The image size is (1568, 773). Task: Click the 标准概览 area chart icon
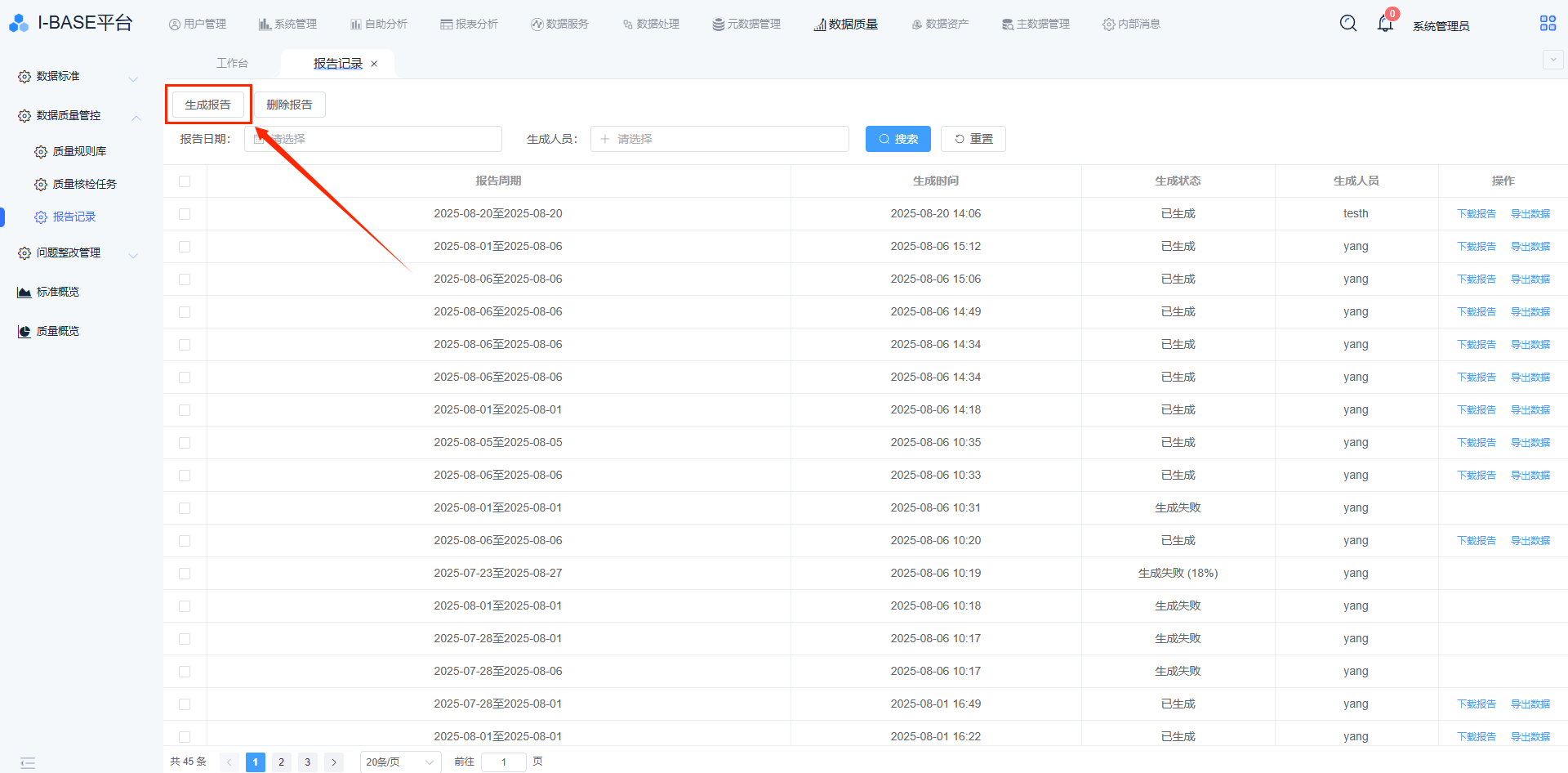tap(24, 293)
